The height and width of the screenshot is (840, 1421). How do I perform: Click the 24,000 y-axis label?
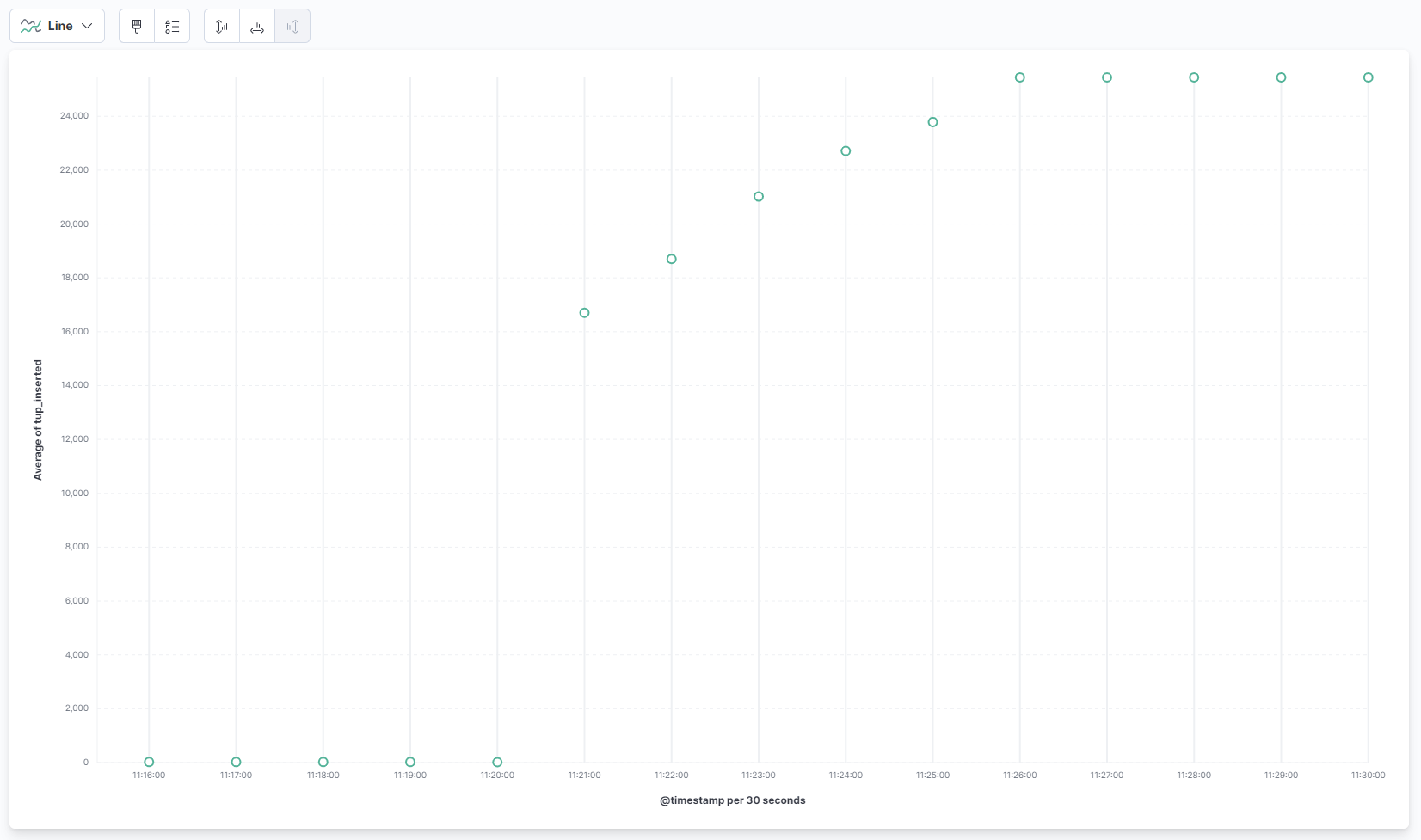tap(74, 116)
